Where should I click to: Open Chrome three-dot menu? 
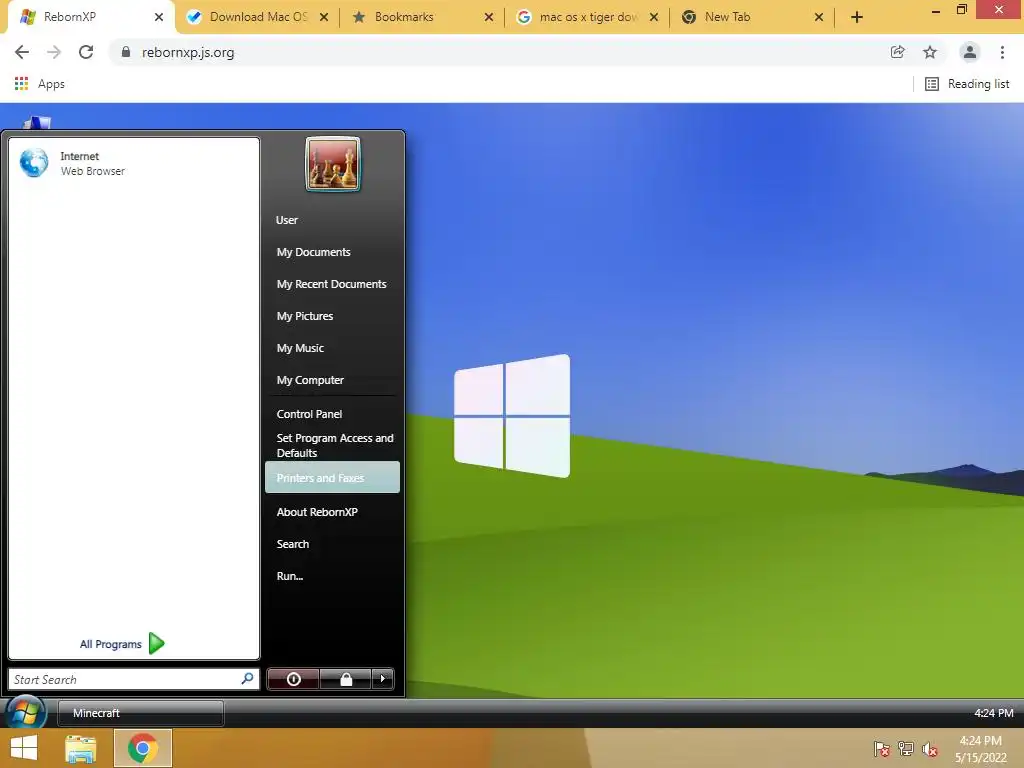tap(1002, 52)
